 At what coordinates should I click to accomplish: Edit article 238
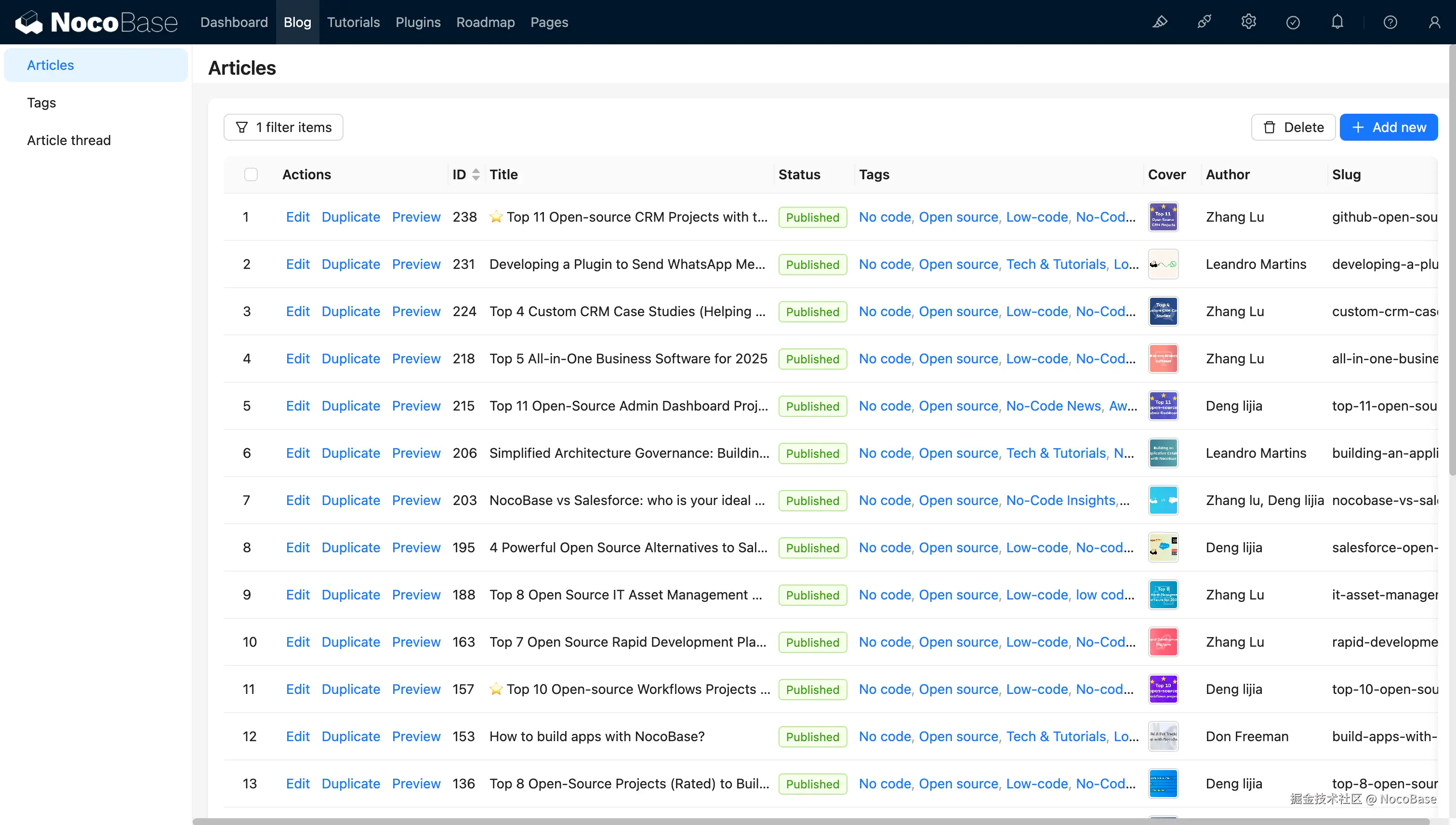[x=298, y=217]
